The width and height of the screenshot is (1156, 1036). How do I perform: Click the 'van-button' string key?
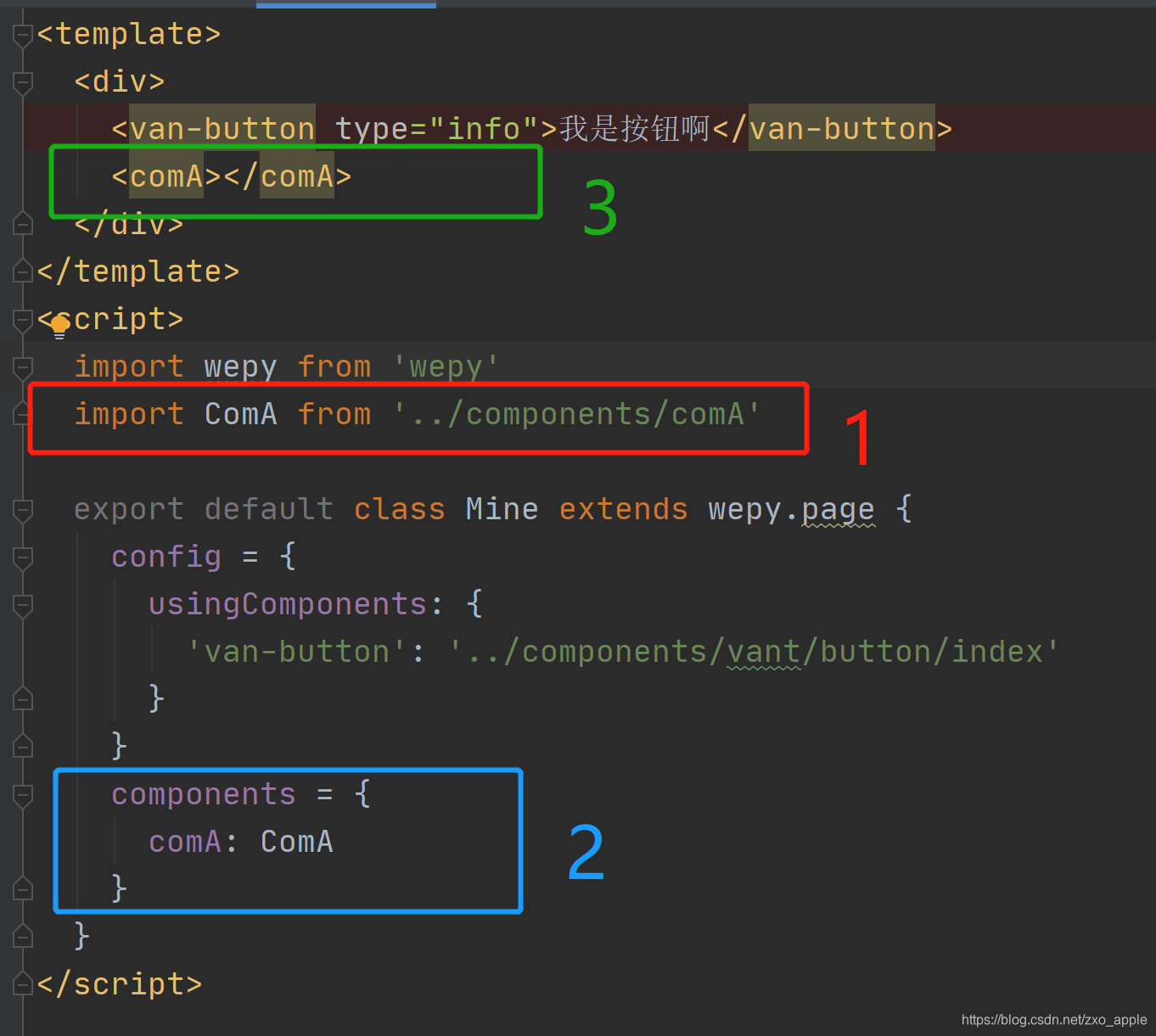(297, 652)
